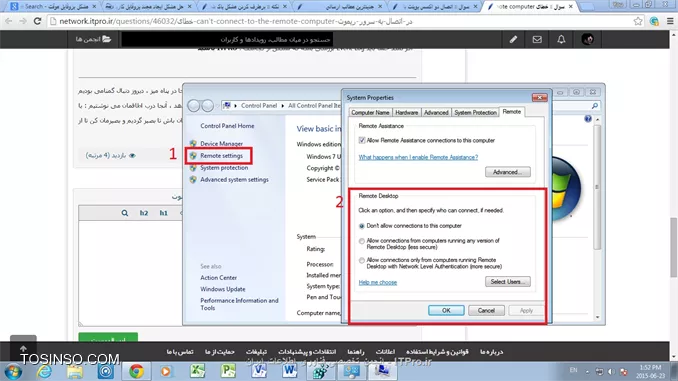Select Network Level Authentication only option
Image resolution: width=678 pixels, height=381 pixels.
(x=362, y=261)
